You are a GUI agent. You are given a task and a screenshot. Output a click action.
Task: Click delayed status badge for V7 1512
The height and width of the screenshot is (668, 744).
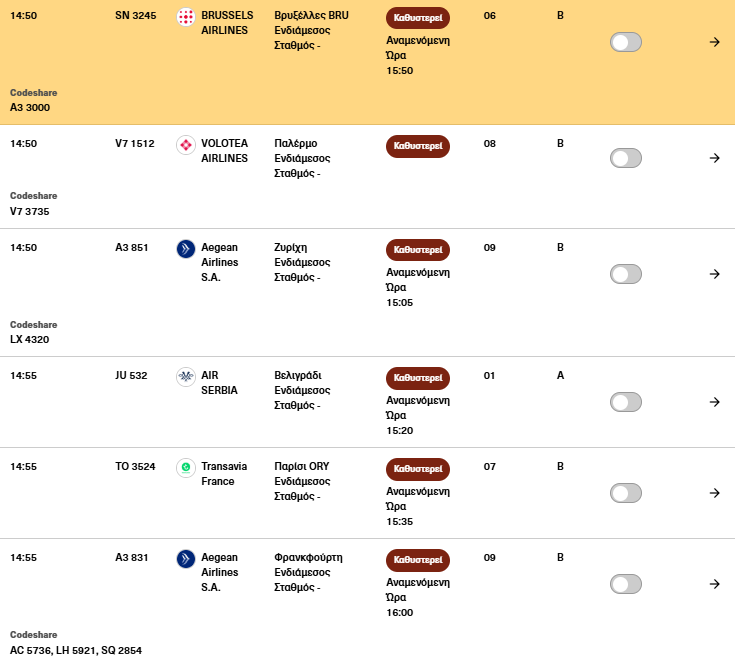coord(418,146)
